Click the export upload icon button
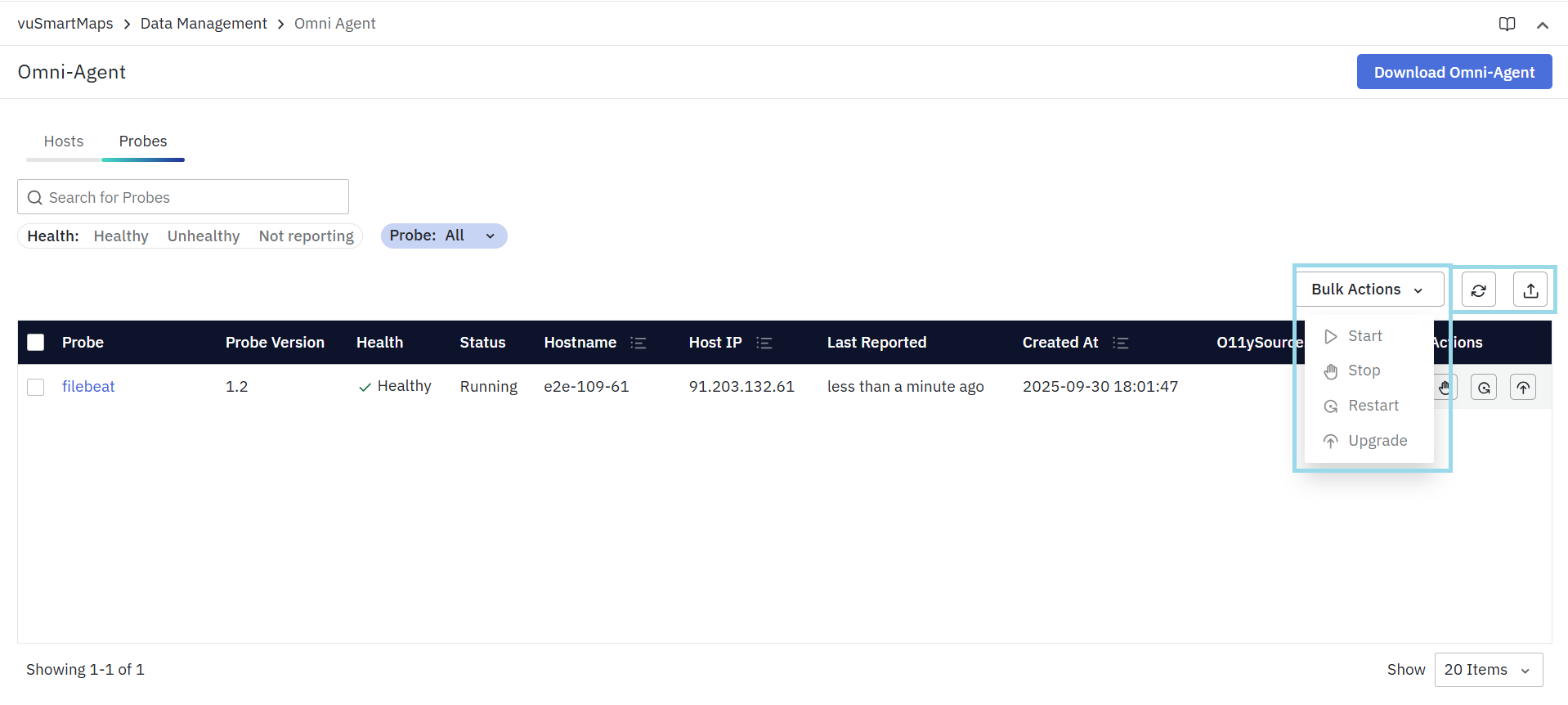 pyautogui.click(x=1530, y=290)
